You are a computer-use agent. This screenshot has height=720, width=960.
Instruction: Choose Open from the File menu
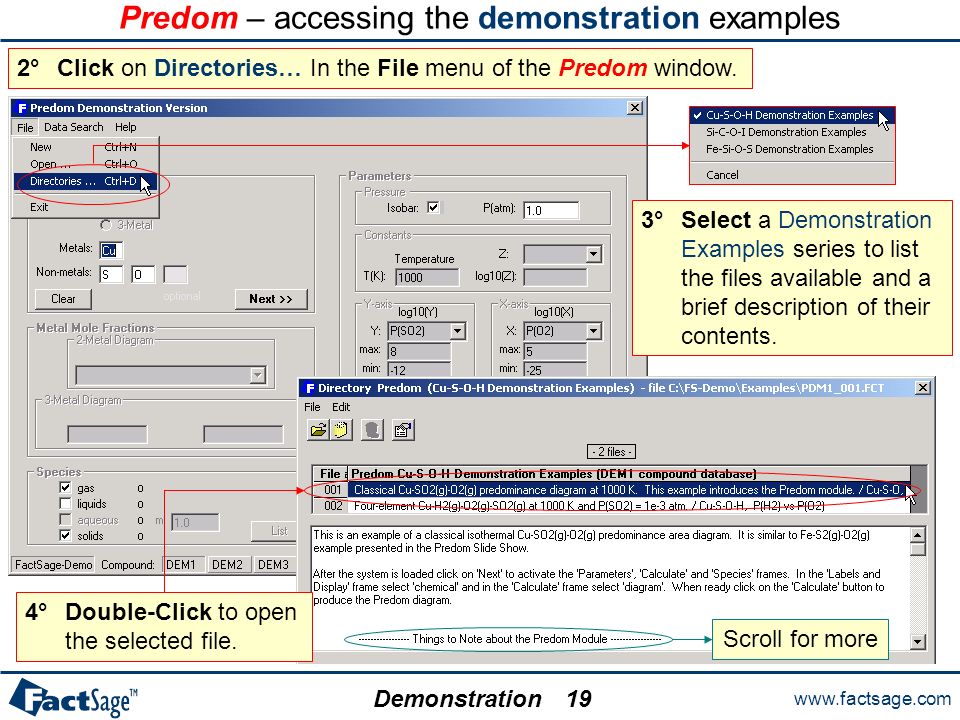[x=85, y=164]
